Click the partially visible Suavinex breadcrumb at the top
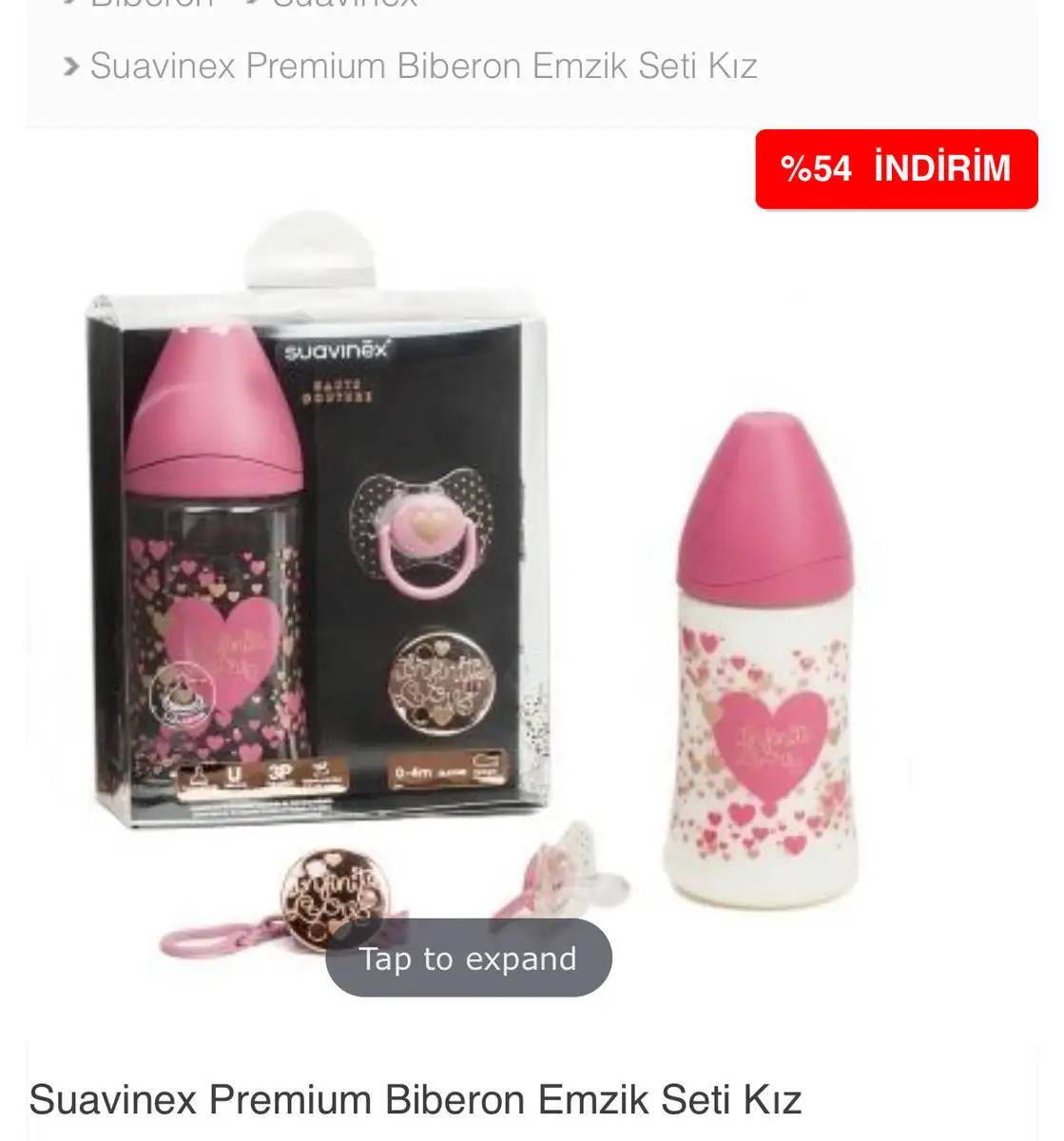The height and width of the screenshot is (1141, 1064). pos(344,4)
